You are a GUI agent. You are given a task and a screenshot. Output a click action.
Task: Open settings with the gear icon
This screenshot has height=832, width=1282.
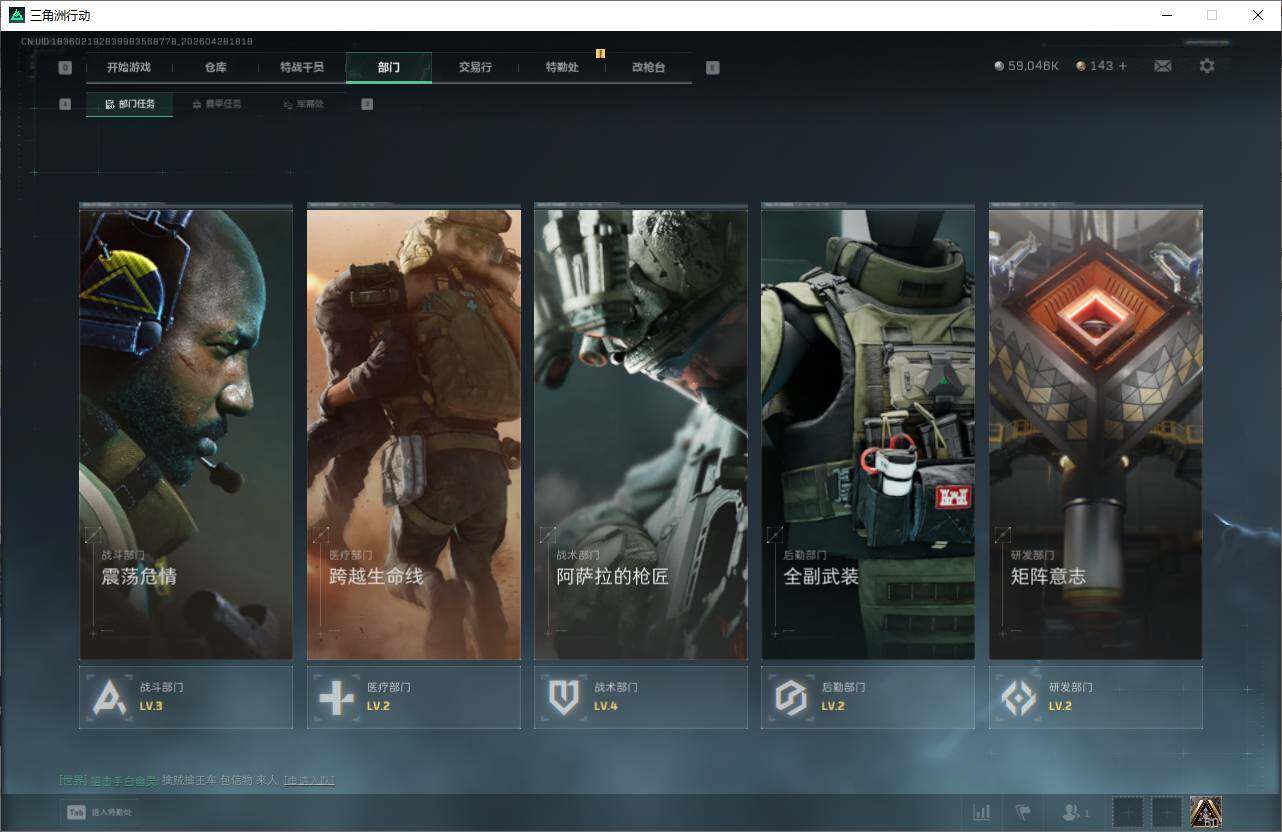click(1207, 66)
